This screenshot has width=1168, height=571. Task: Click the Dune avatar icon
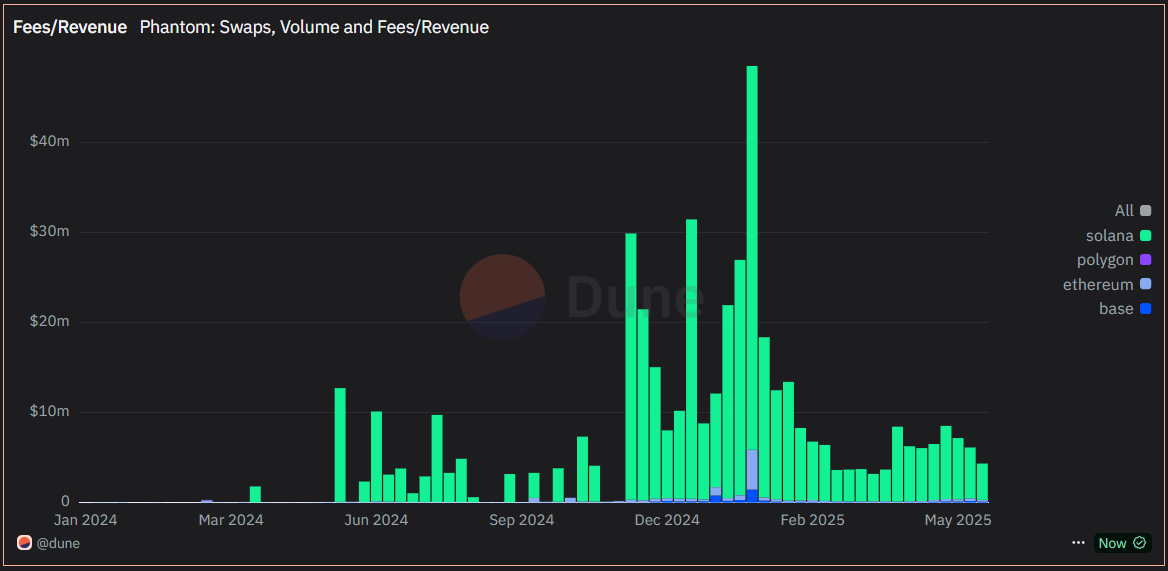pos(25,543)
